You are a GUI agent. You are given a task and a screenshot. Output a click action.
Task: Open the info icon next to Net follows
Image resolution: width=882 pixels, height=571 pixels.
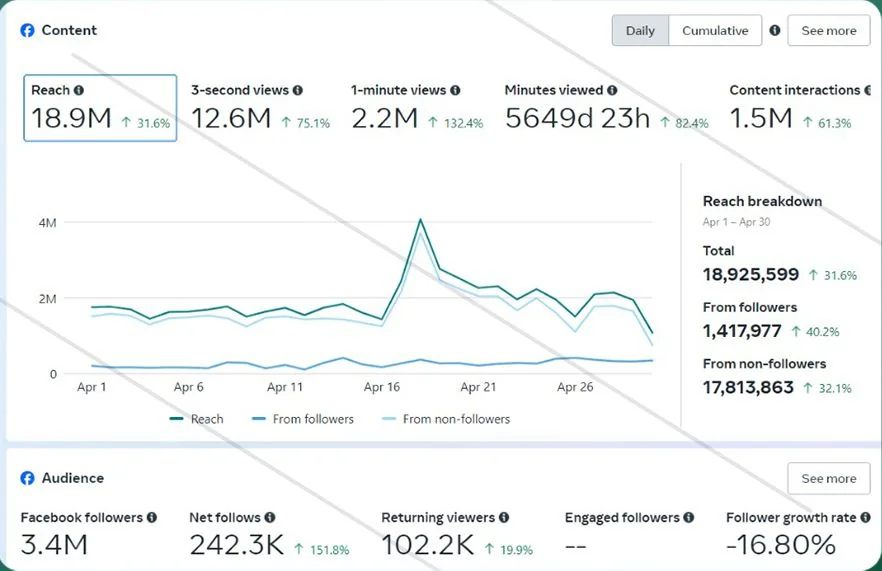[270, 518]
